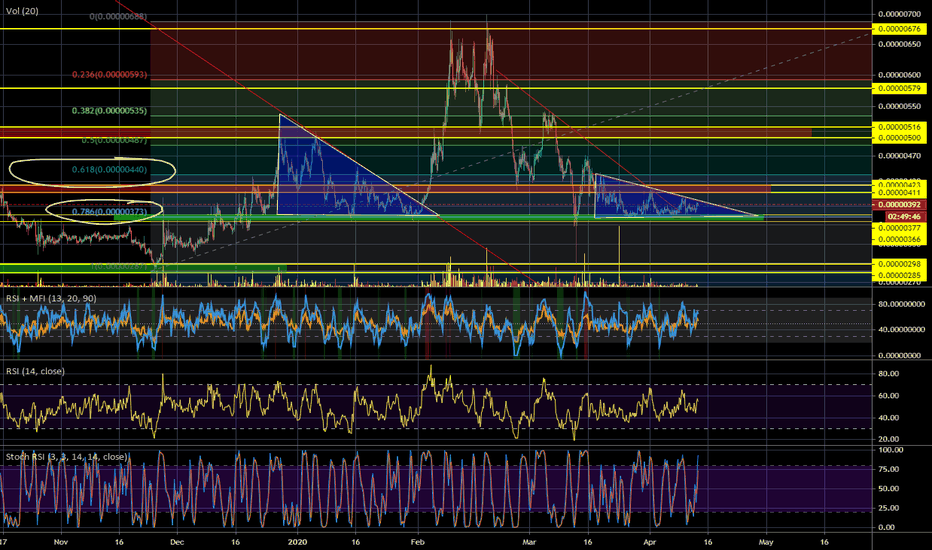Screen dimensions: 932x550
Task: Click the Fibonacci 0.5(0.00000487) level label
Action: pyautogui.click(x=114, y=140)
